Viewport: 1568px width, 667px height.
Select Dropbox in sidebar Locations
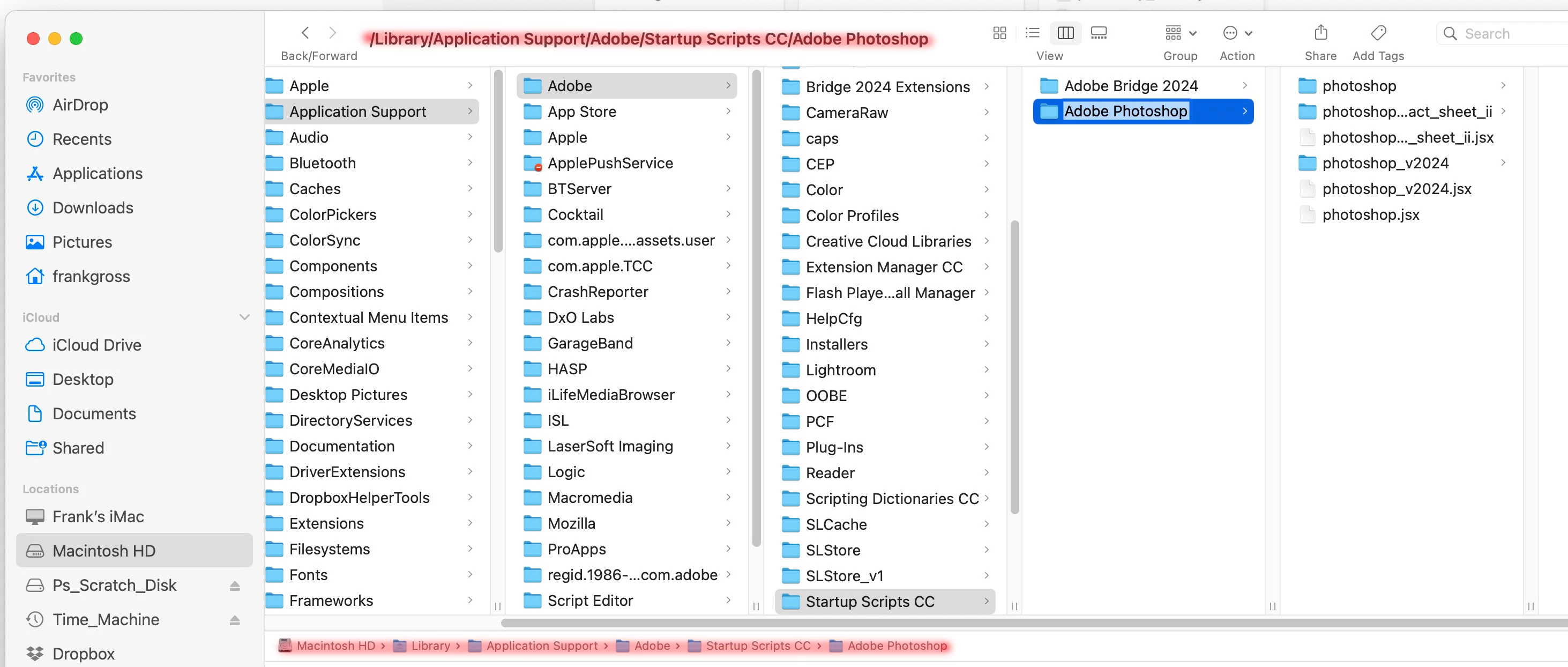tap(84, 654)
